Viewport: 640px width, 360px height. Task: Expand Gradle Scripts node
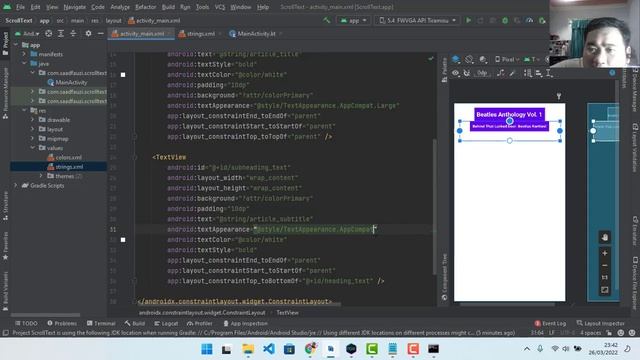16,185
